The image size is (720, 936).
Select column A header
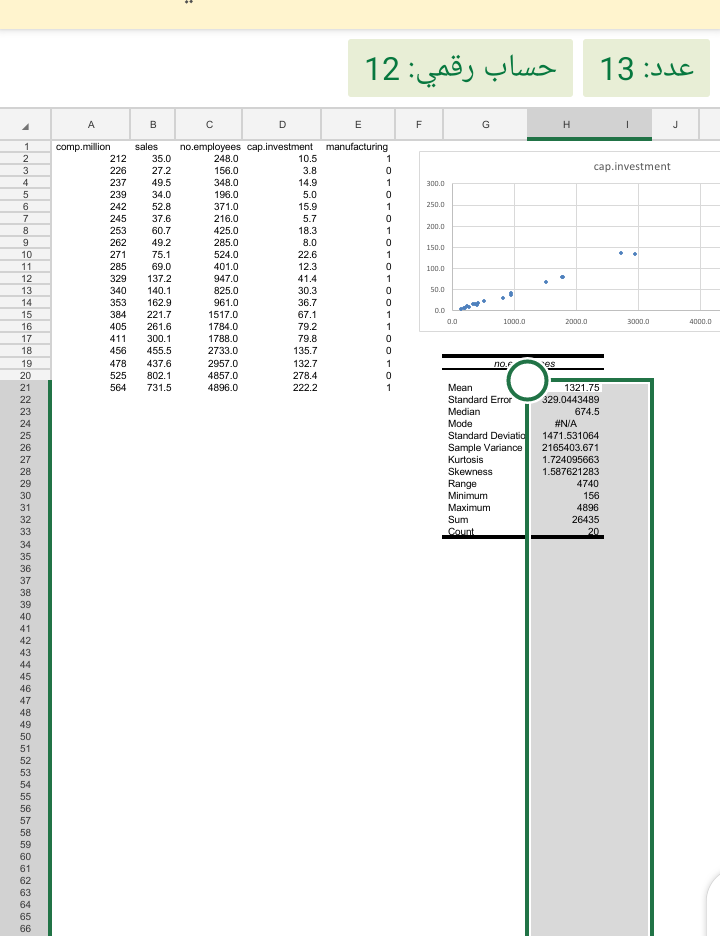click(91, 124)
